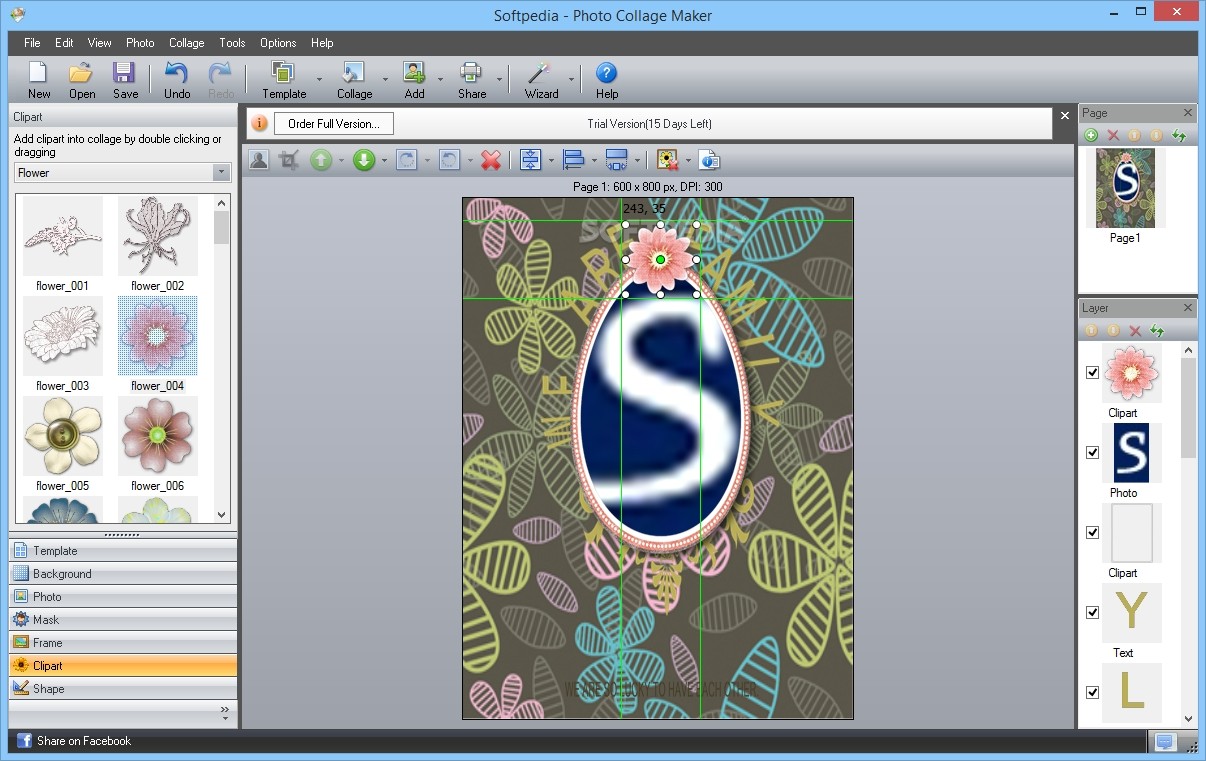Rotate the selected object counterclockwise
The height and width of the screenshot is (761, 1206).
[x=450, y=160]
